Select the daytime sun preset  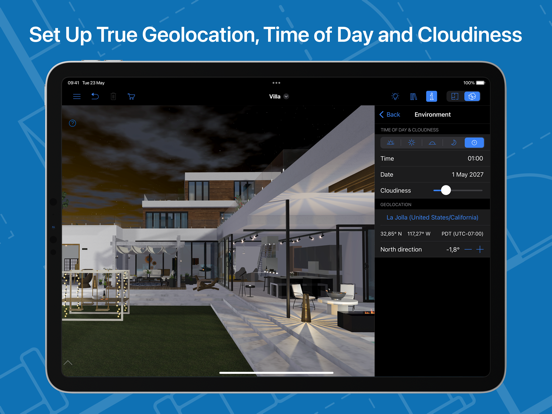click(x=411, y=143)
